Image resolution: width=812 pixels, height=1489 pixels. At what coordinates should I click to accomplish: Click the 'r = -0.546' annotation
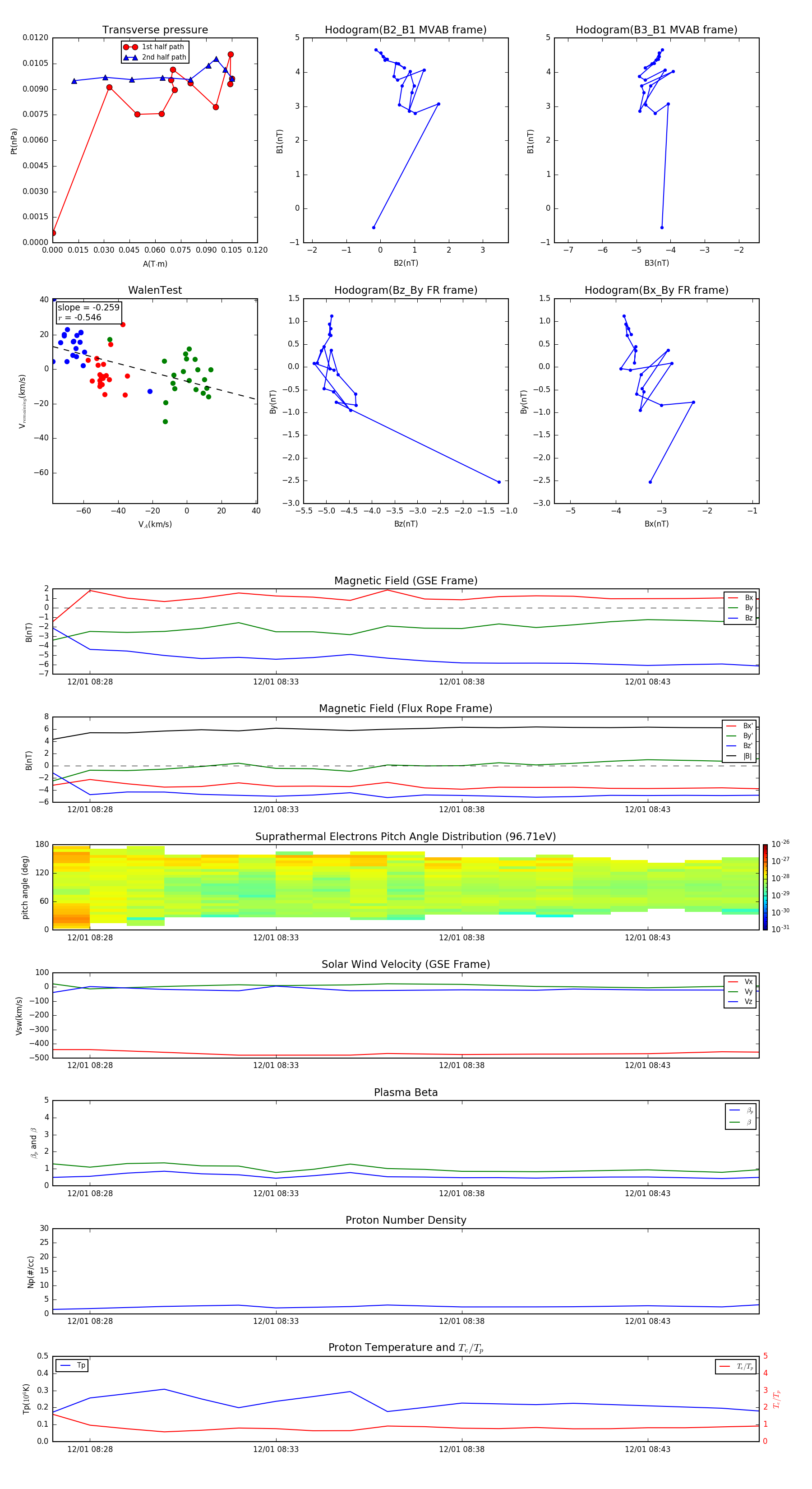click(x=80, y=317)
